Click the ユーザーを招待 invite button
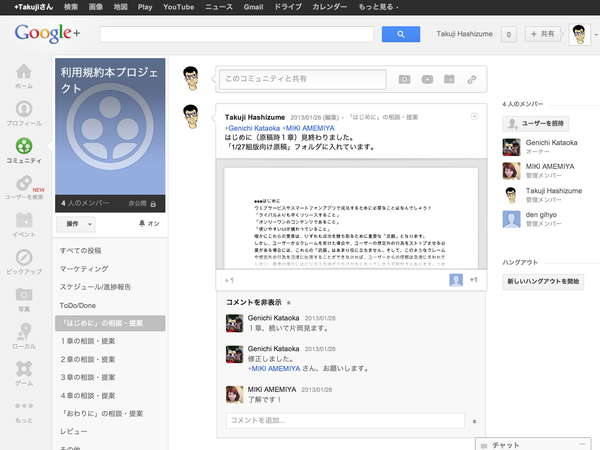The height and width of the screenshot is (450, 600). click(x=536, y=124)
